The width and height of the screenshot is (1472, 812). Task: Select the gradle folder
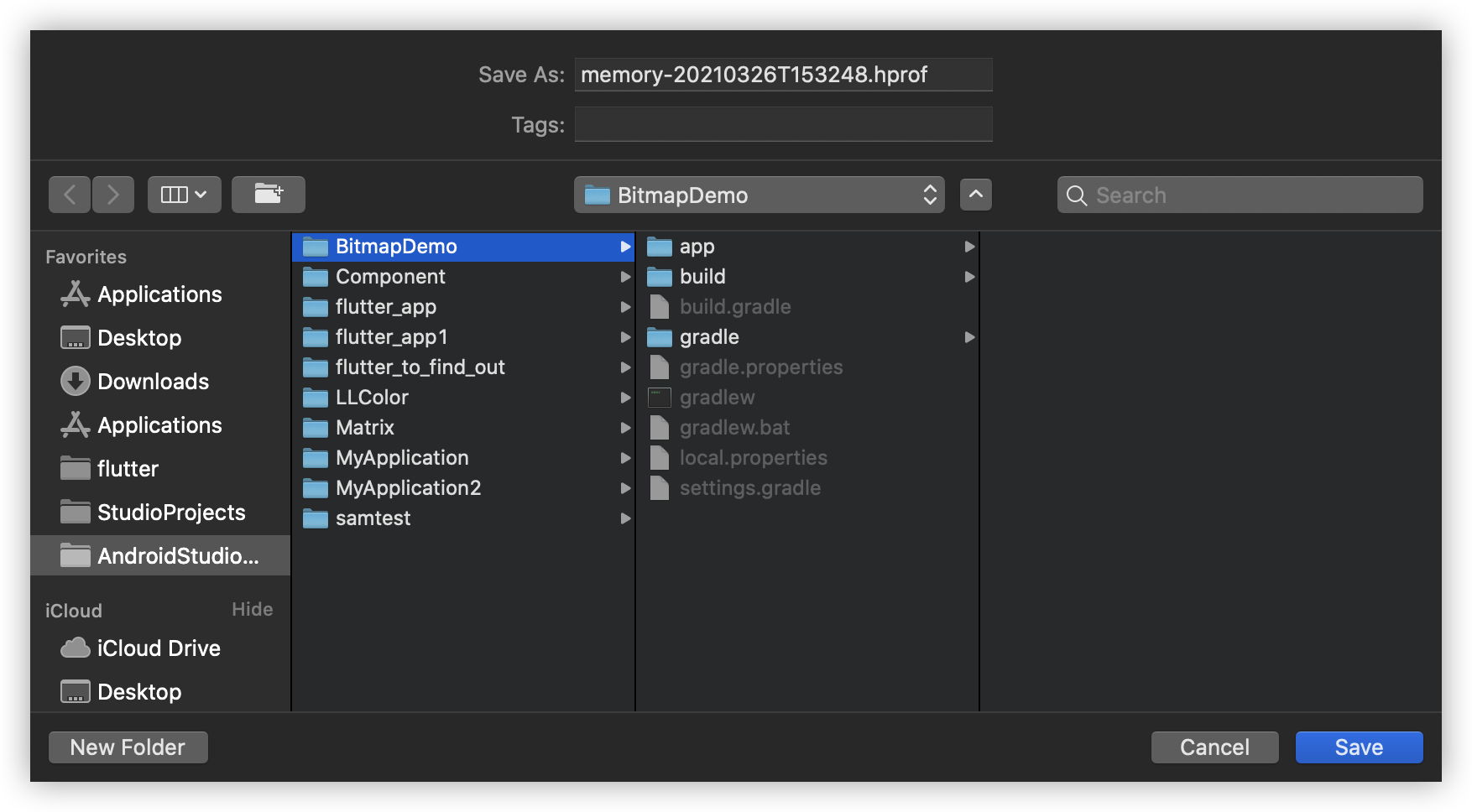[709, 337]
